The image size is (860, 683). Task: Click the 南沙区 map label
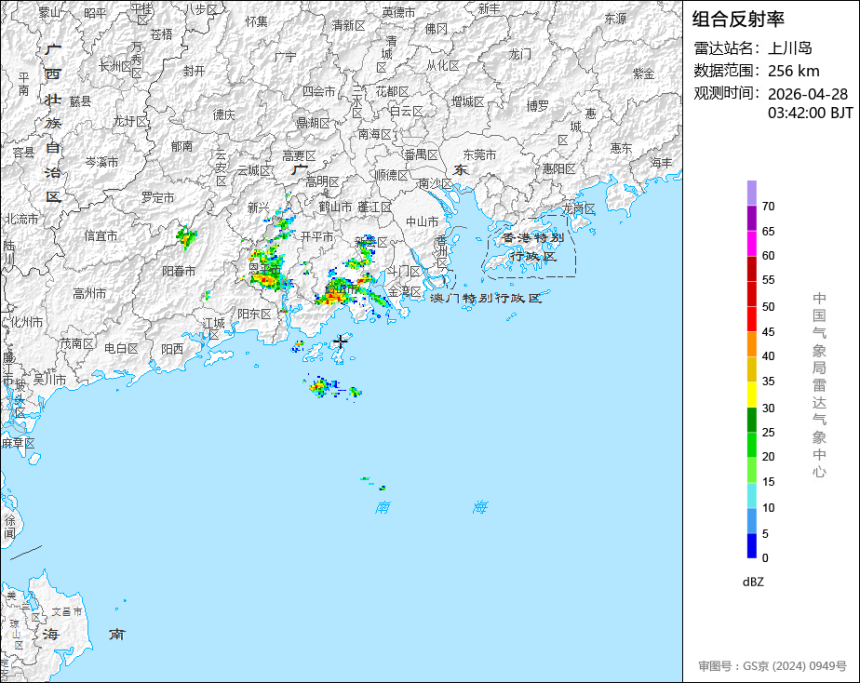click(435, 183)
